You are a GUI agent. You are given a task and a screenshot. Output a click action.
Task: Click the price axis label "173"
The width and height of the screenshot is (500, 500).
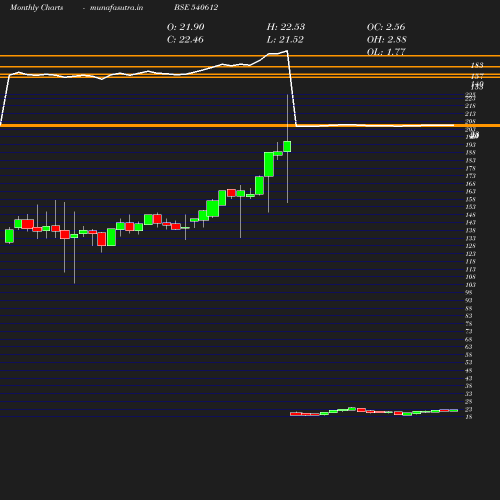click(x=470, y=176)
